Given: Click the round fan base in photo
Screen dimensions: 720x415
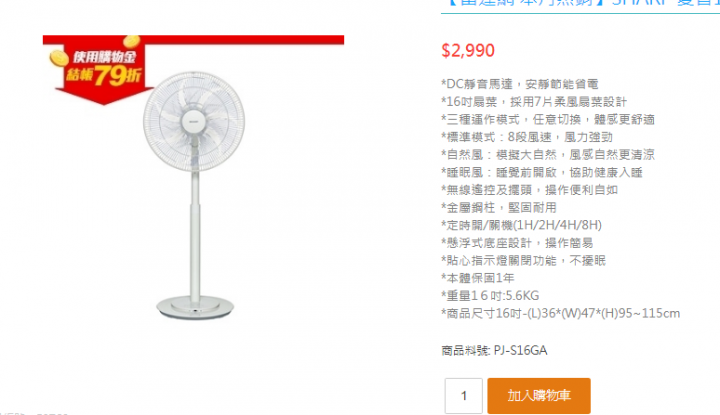Looking at the screenshot, I should click(195, 307).
